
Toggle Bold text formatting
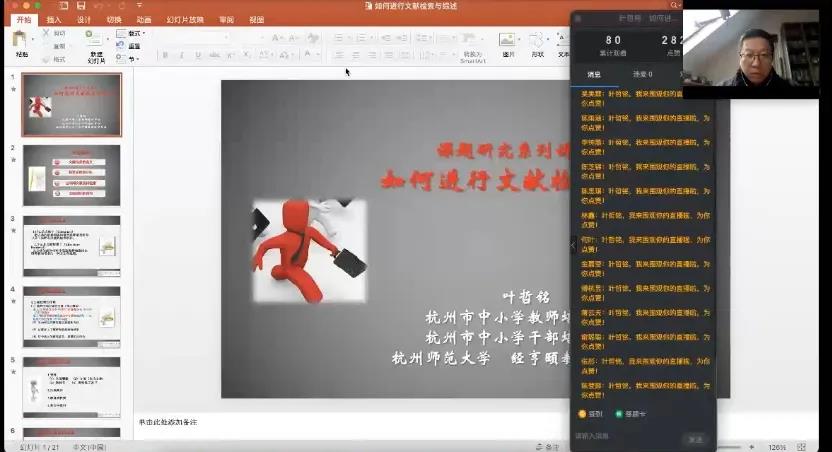[x=165, y=55]
